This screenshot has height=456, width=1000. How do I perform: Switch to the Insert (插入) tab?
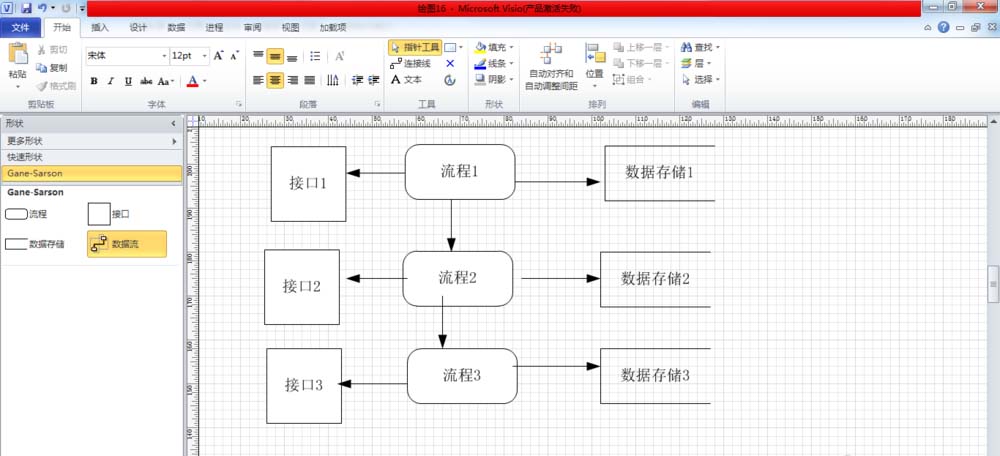point(100,27)
